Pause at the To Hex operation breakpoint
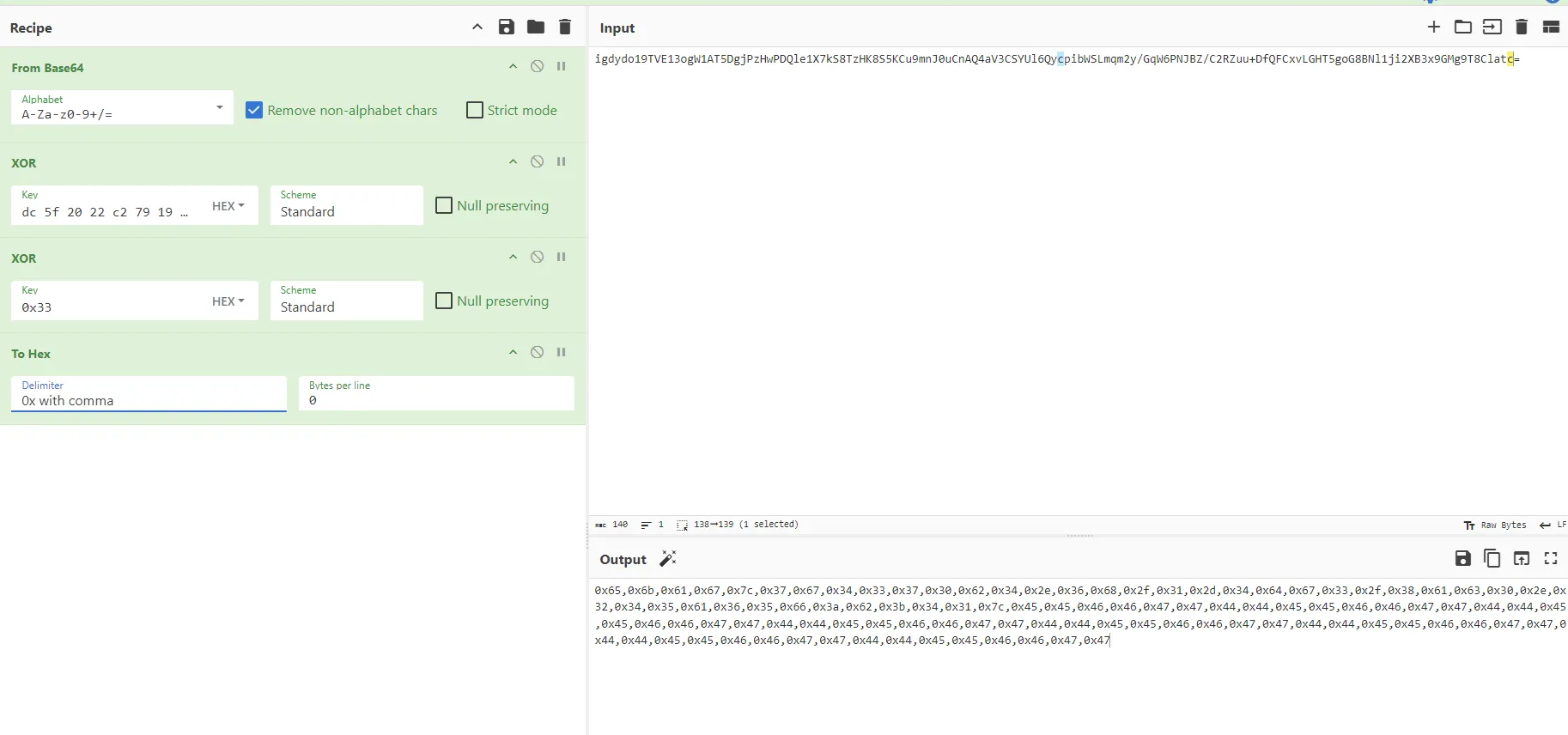 tap(562, 353)
